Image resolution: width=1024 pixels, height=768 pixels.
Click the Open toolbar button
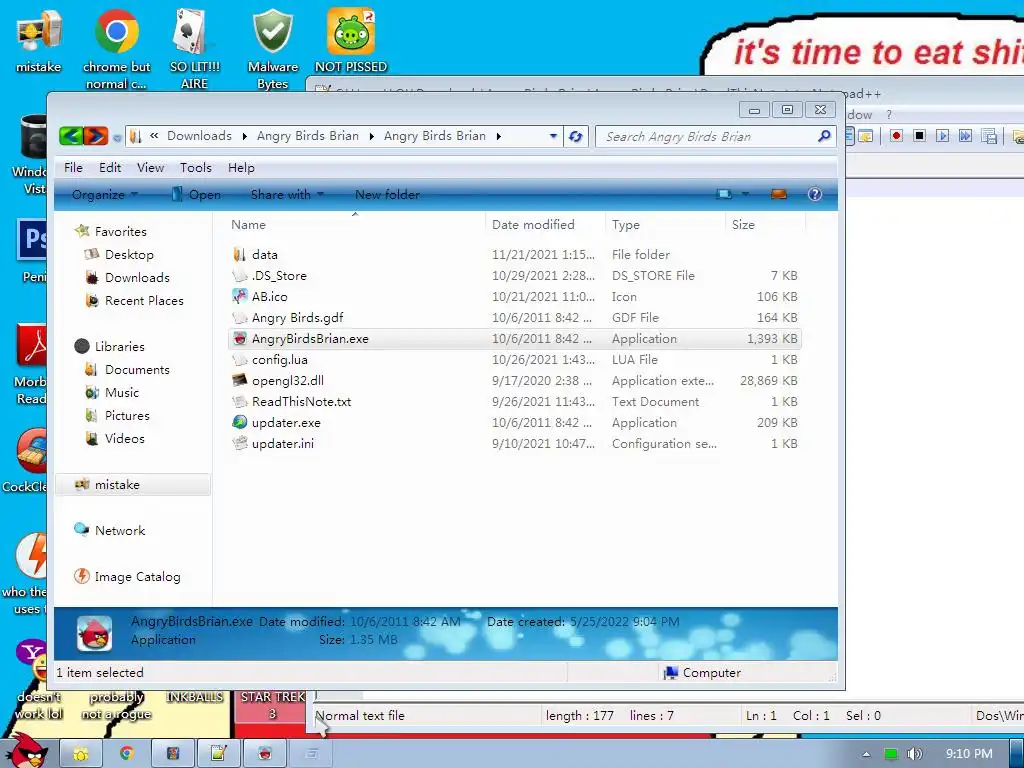[196, 195]
